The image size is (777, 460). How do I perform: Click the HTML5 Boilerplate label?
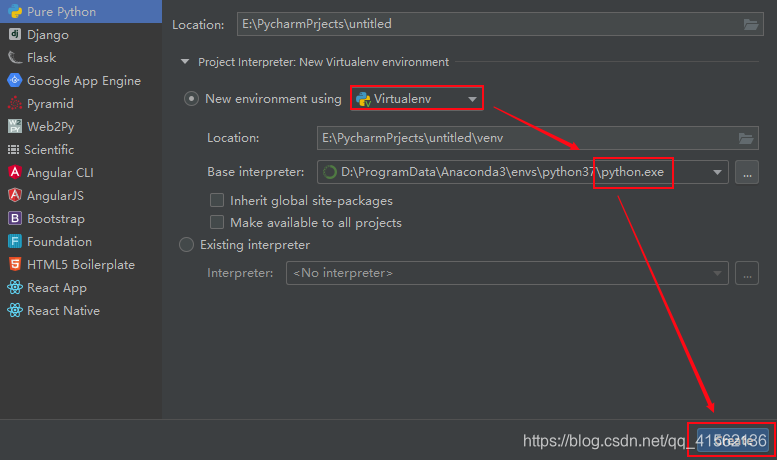tap(81, 265)
